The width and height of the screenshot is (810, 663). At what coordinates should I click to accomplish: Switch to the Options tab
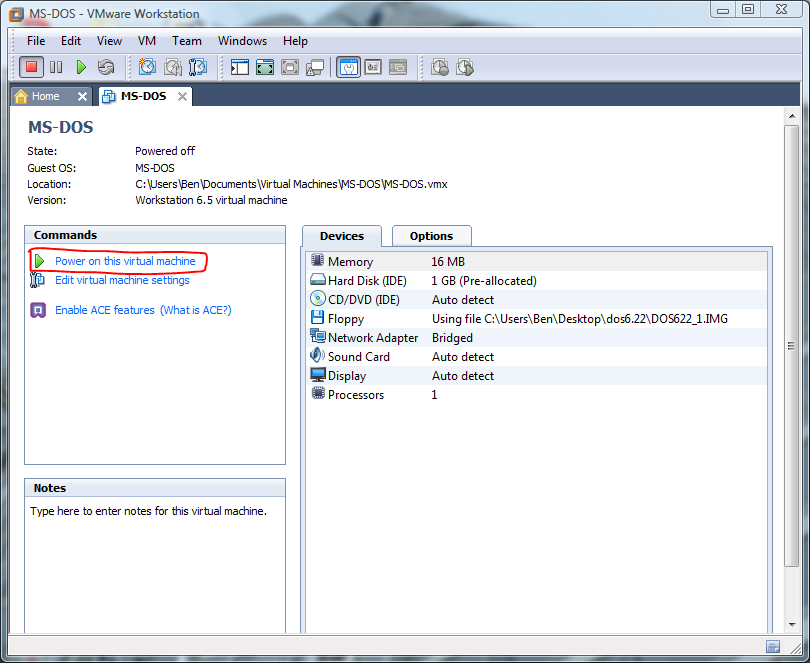pyautogui.click(x=431, y=236)
